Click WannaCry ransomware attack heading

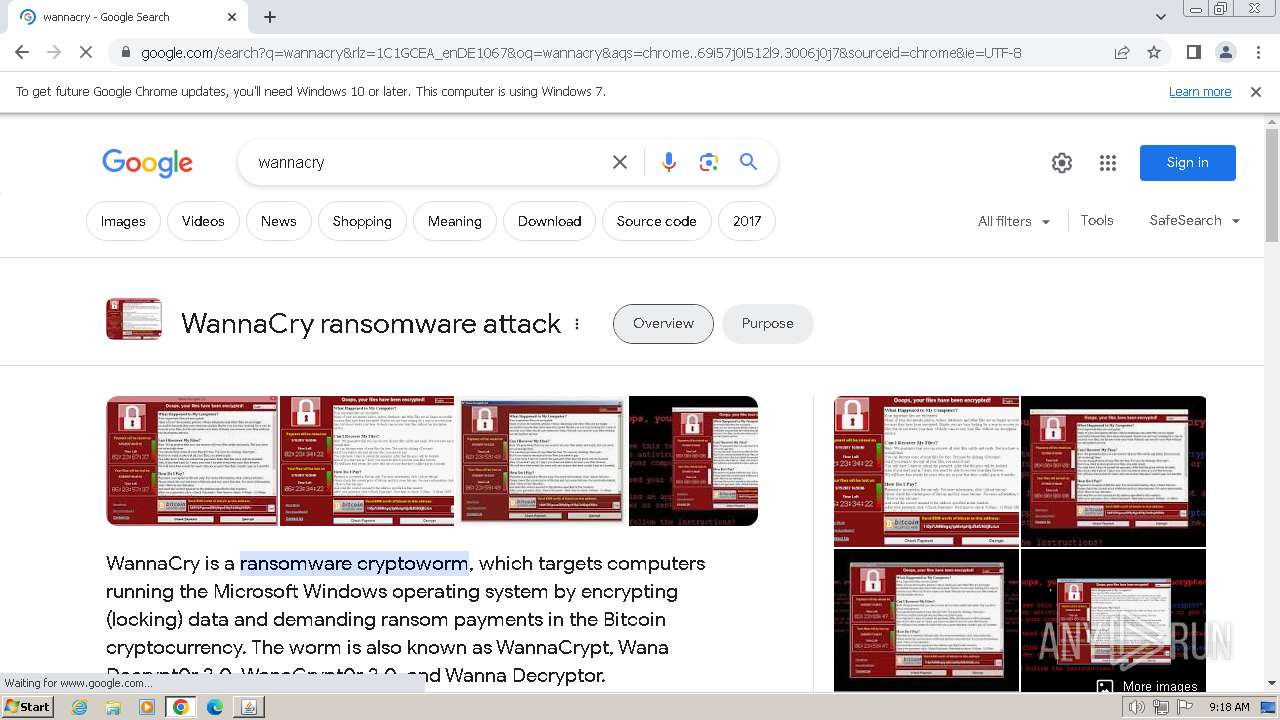click(371, 324)
